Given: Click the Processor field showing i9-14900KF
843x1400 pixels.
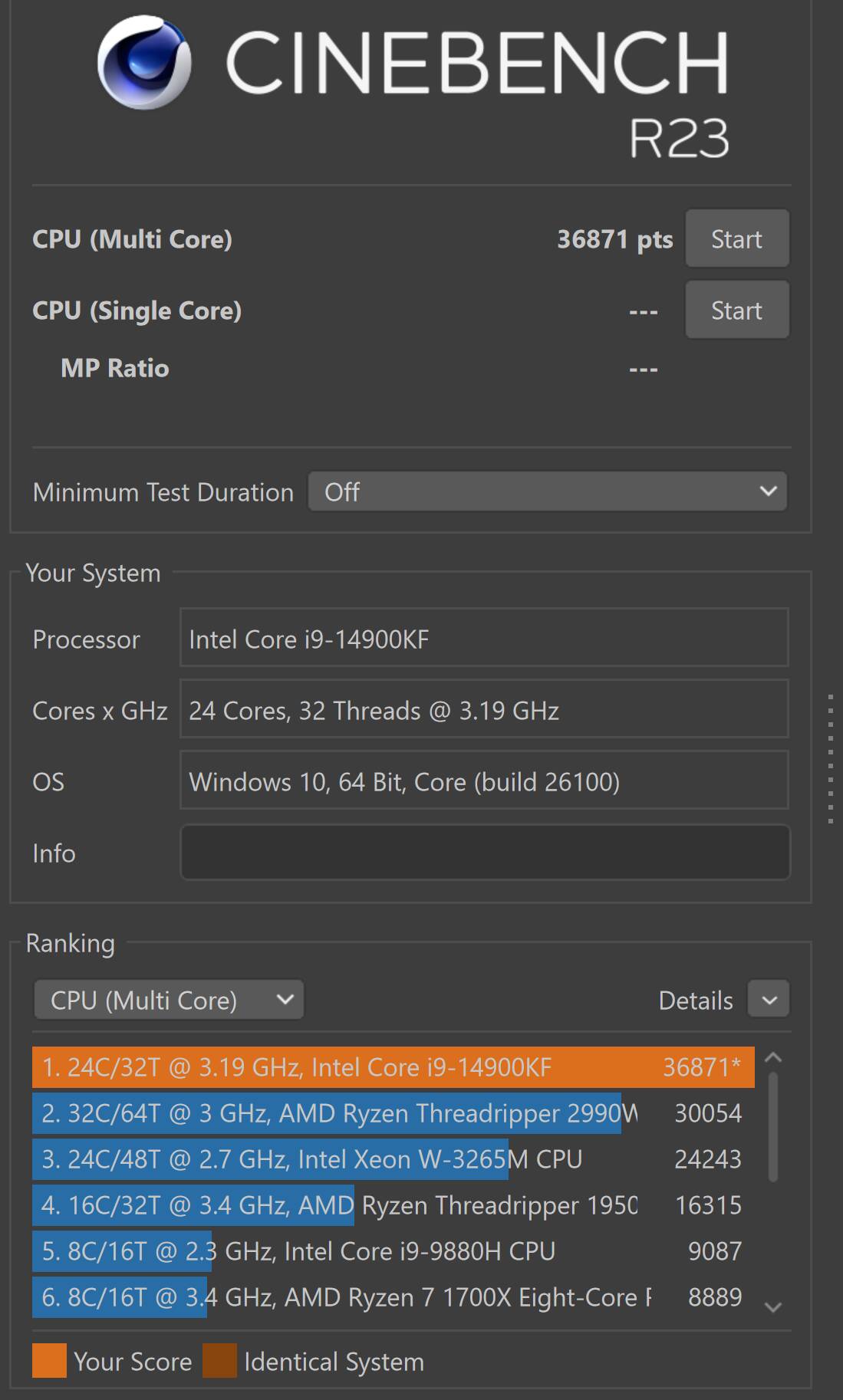Looking at the screenshot, I should click(x=483, y=639).
